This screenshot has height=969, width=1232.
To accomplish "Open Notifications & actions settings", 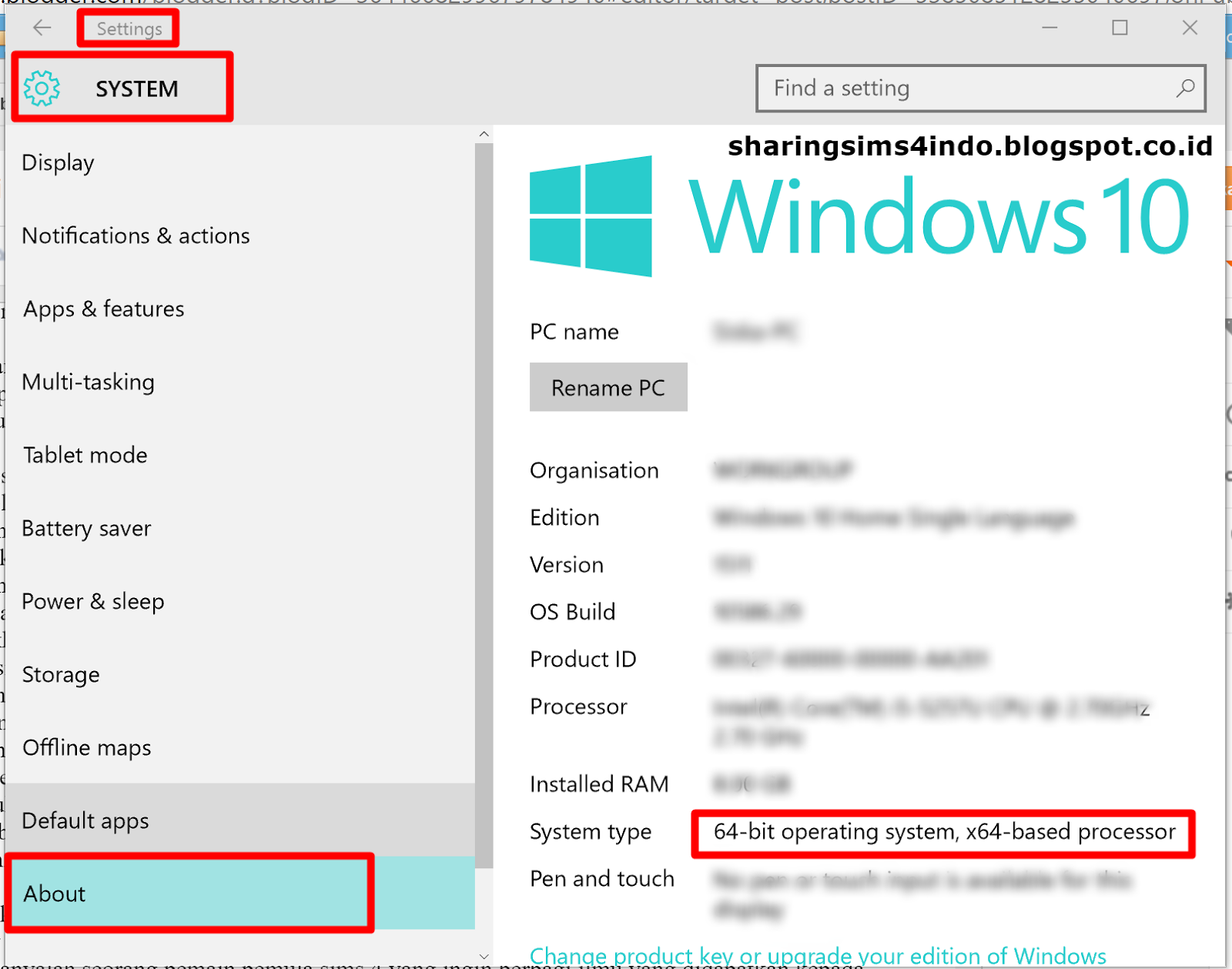I will 240,236.
